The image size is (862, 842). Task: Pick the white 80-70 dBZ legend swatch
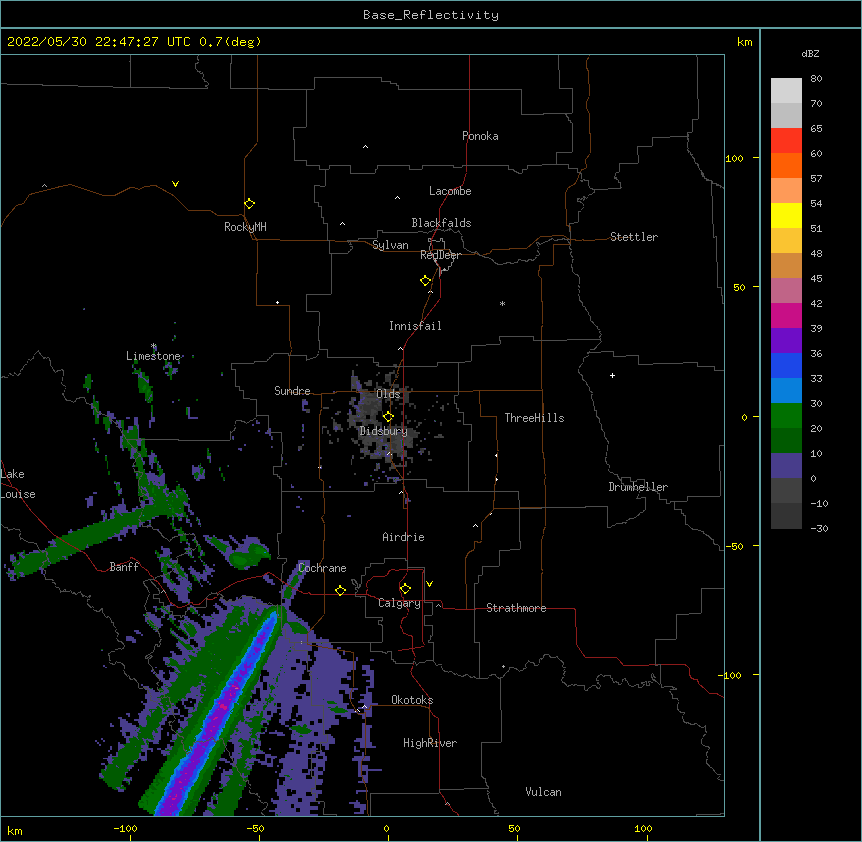[x=786, y=90]
